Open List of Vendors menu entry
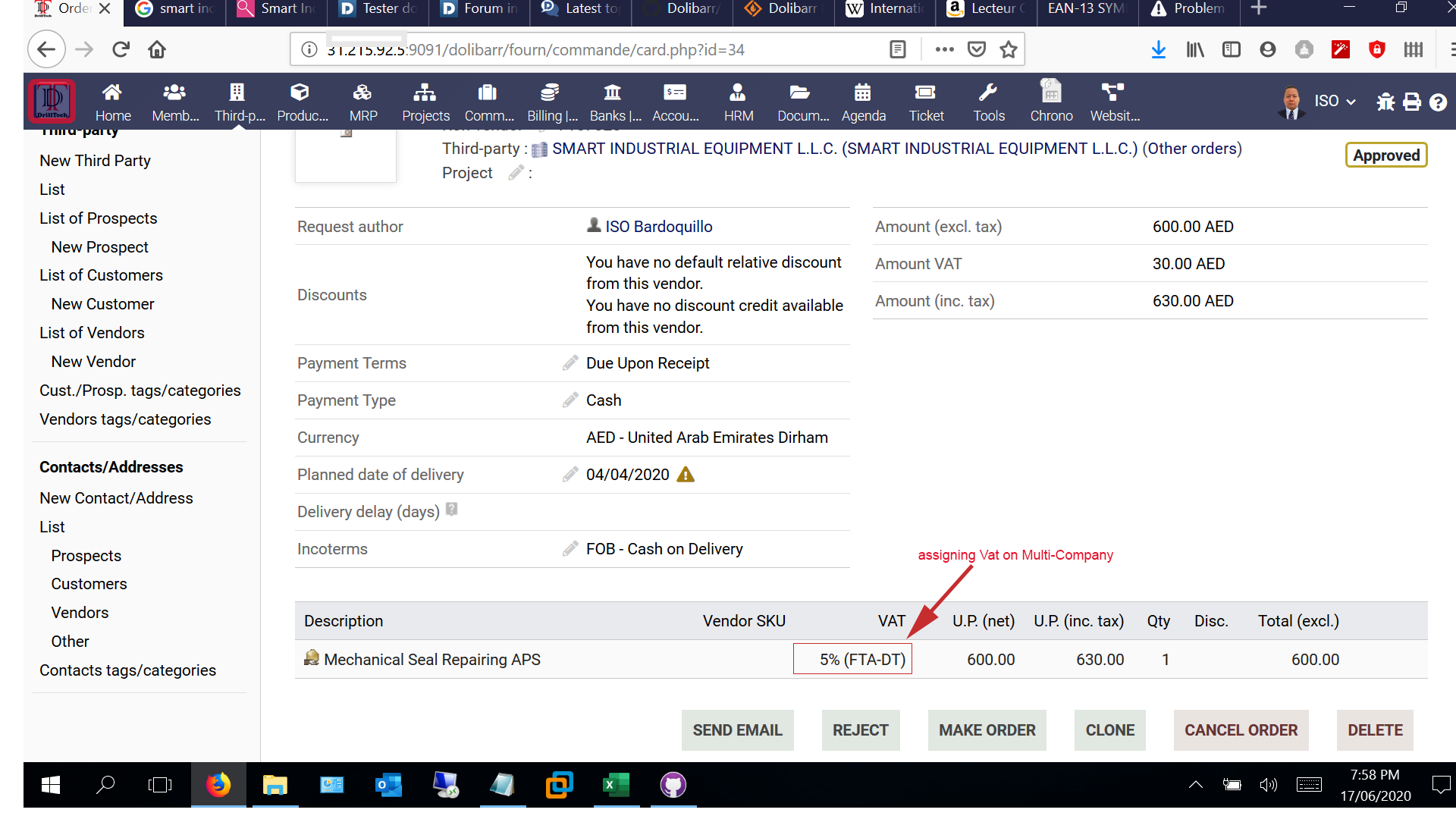The width and height of the screenshot is (1456, 819). click(92, 333)
